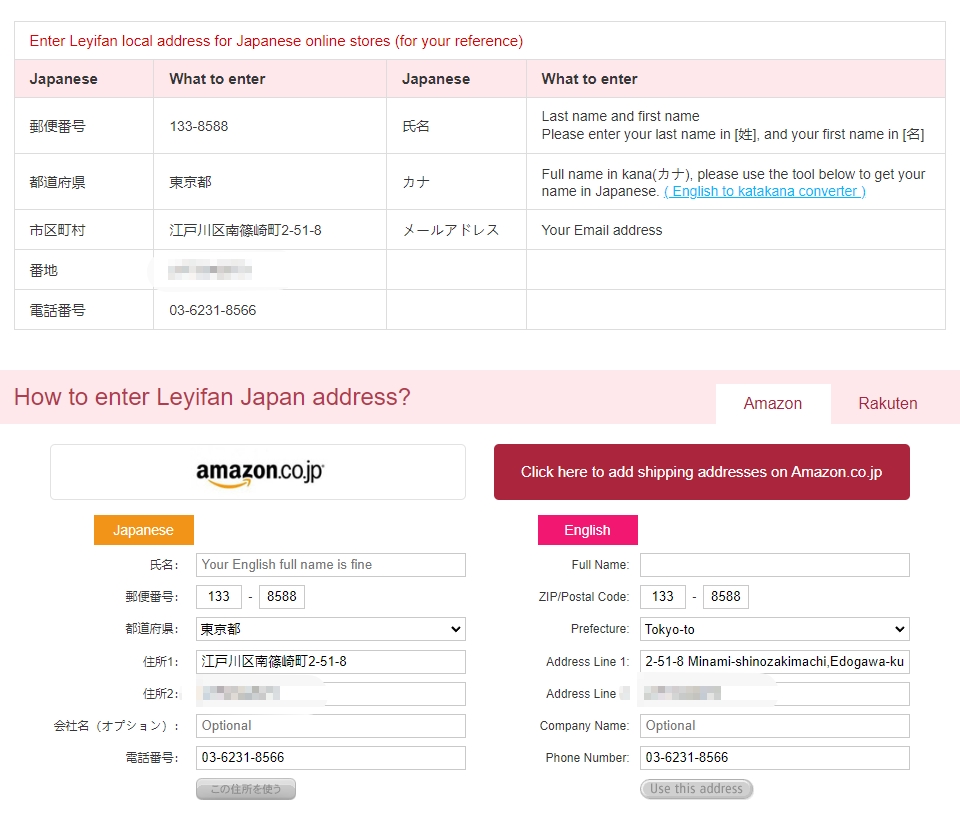The height and width of the screenshot is (836, 960).
Task: Select the postal code cell 133-8588
Action: point(269,126)
